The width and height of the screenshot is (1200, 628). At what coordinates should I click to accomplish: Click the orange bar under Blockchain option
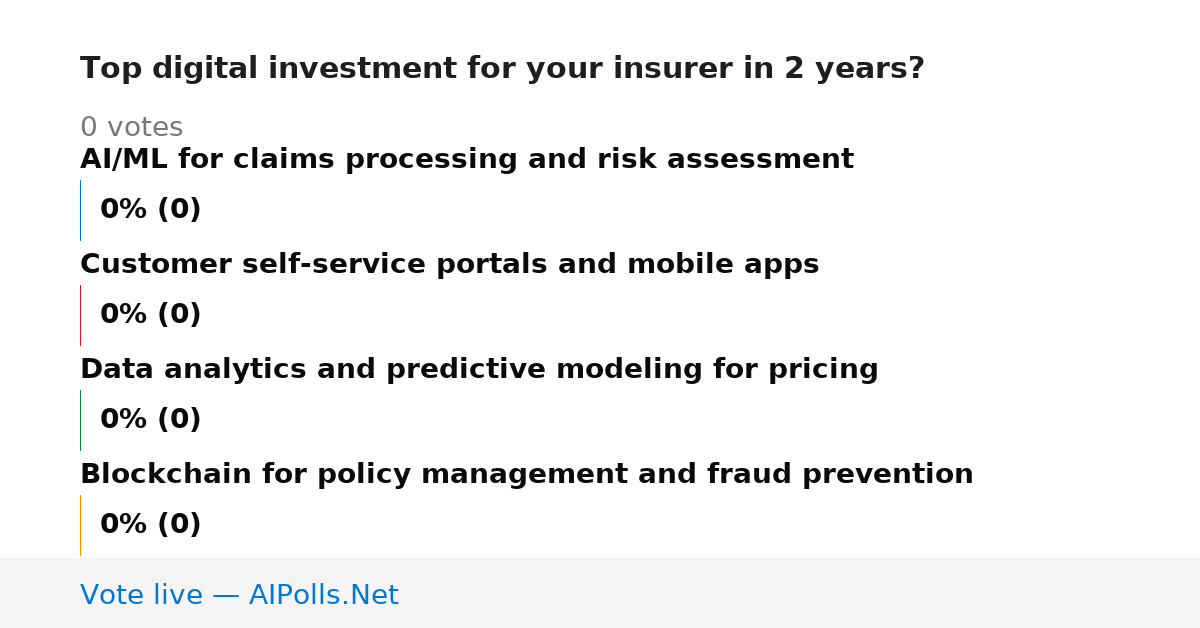point(81,525)
